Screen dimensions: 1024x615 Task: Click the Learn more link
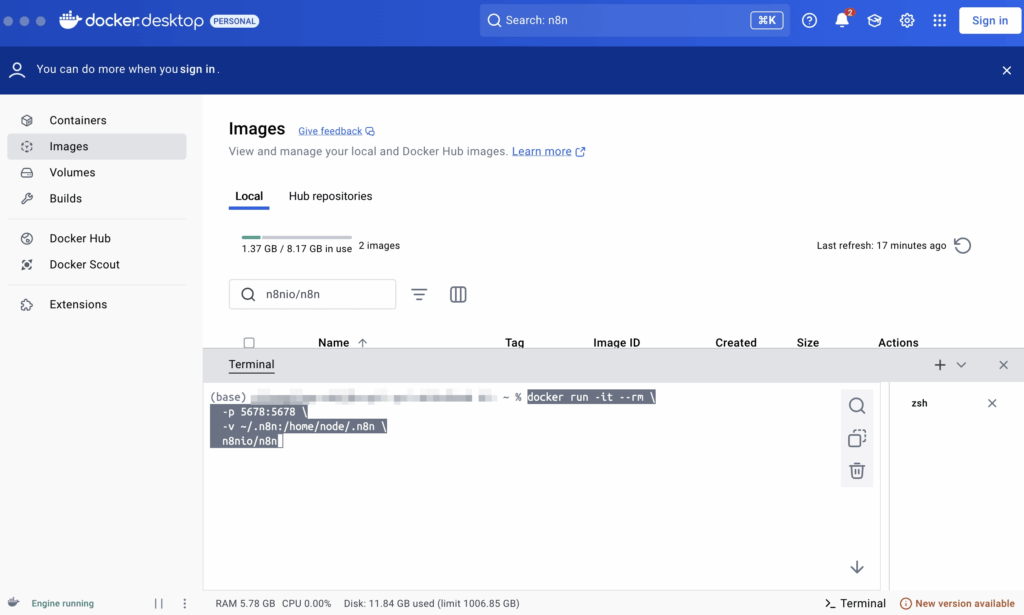coord(548,151)
